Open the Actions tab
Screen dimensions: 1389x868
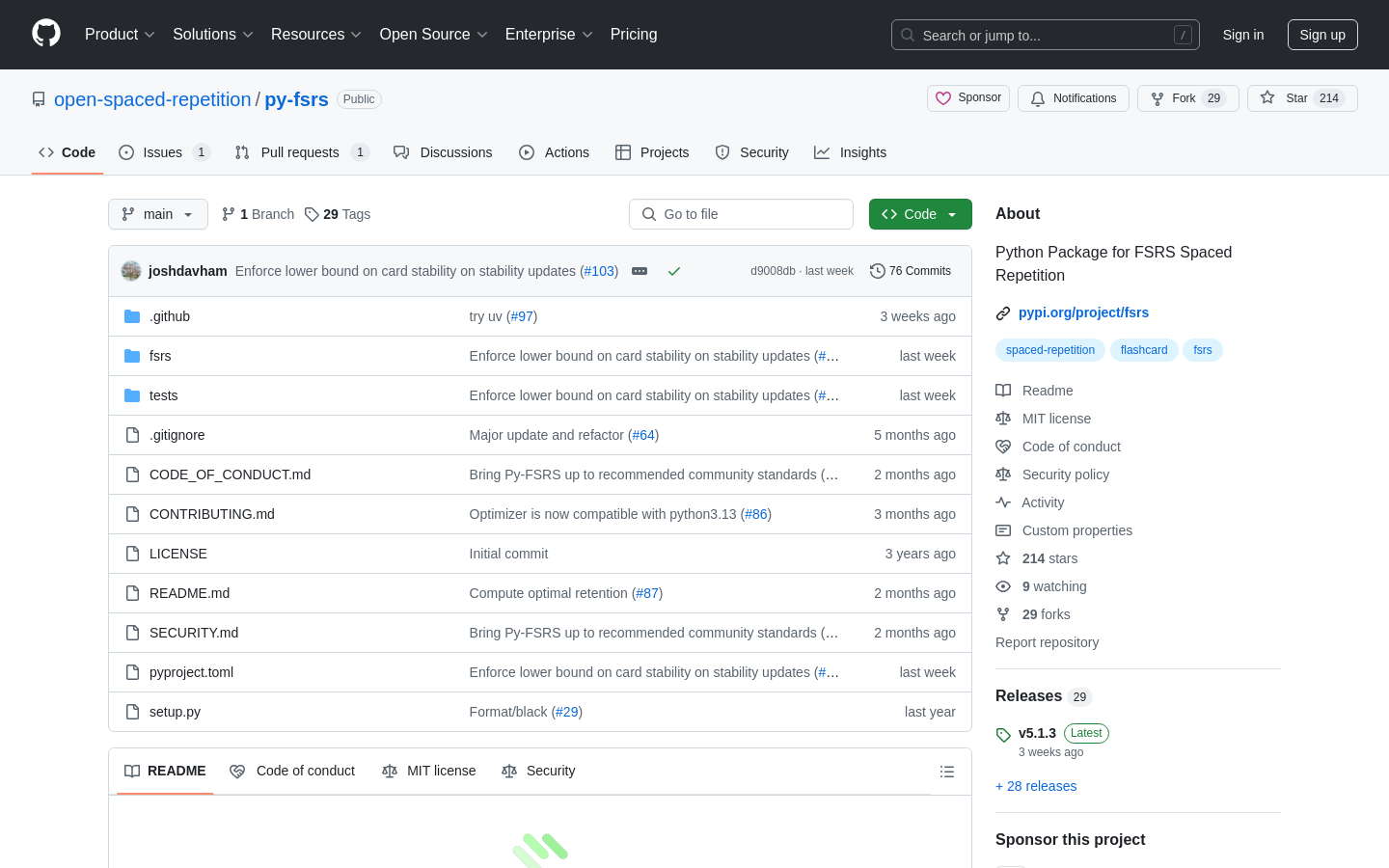coord(554,152)
